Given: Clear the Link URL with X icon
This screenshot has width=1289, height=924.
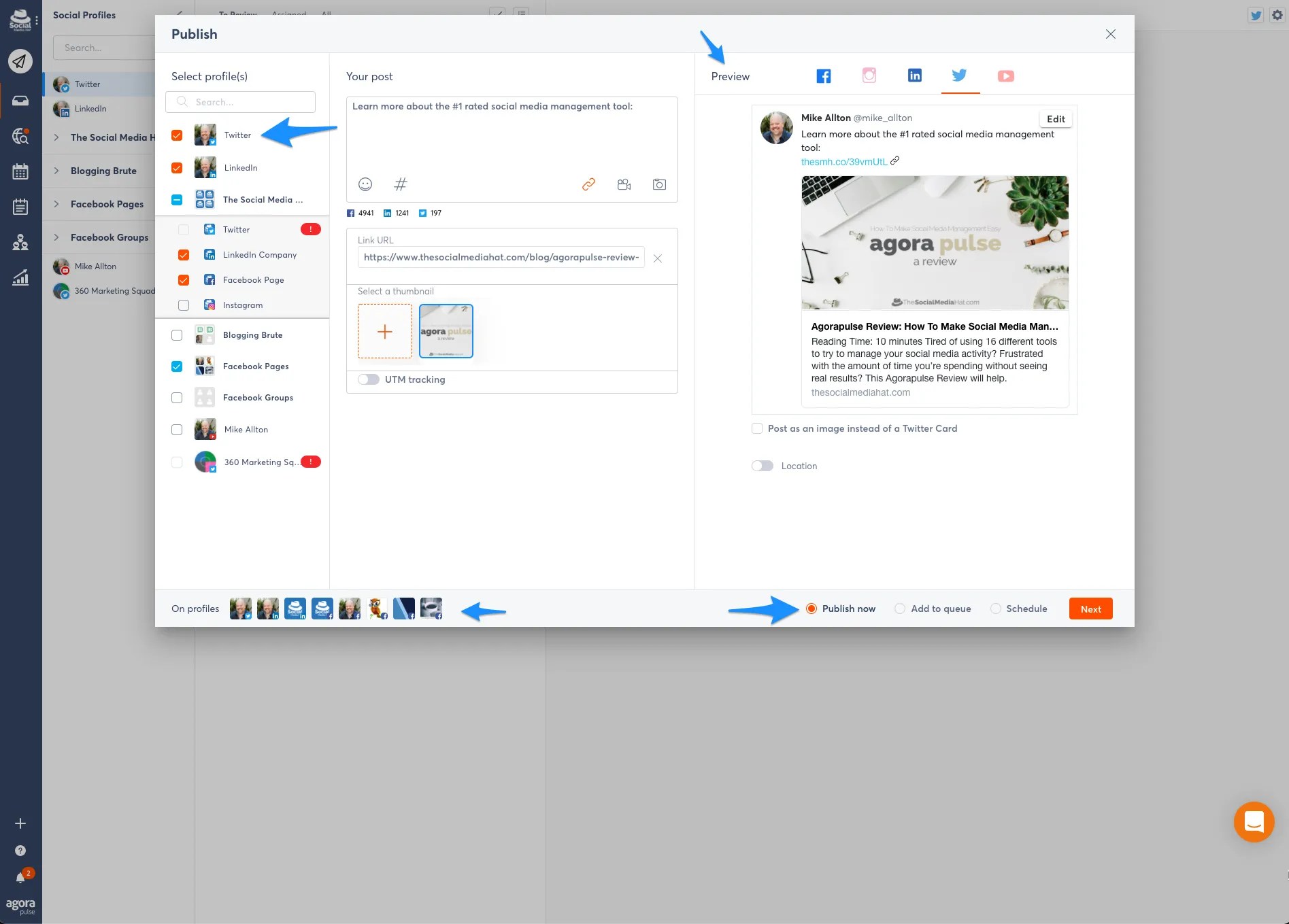Looking at the screenshot, I should (658, 258).
